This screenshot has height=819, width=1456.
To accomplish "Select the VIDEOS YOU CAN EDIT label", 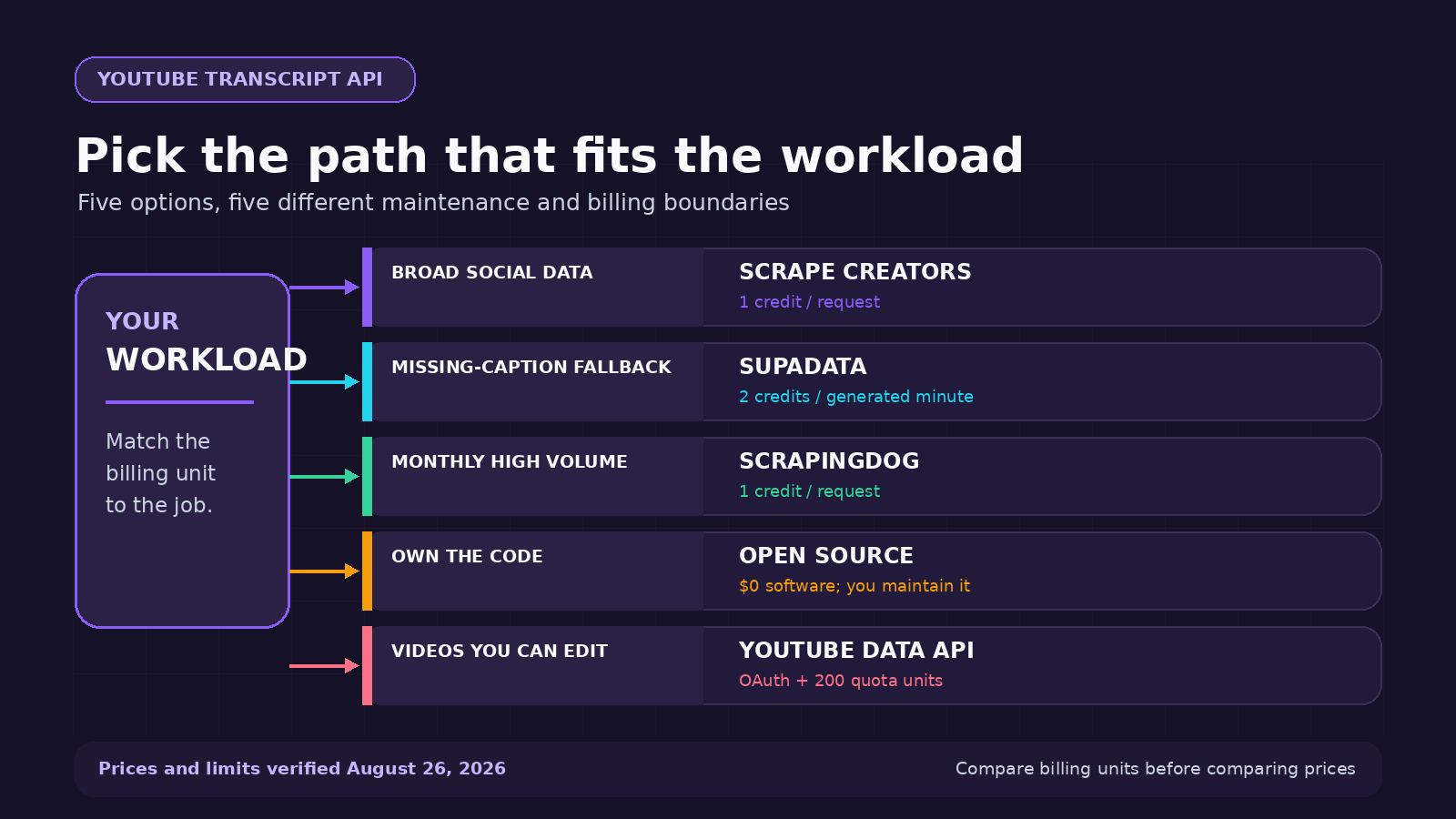I will click(499, 651).
